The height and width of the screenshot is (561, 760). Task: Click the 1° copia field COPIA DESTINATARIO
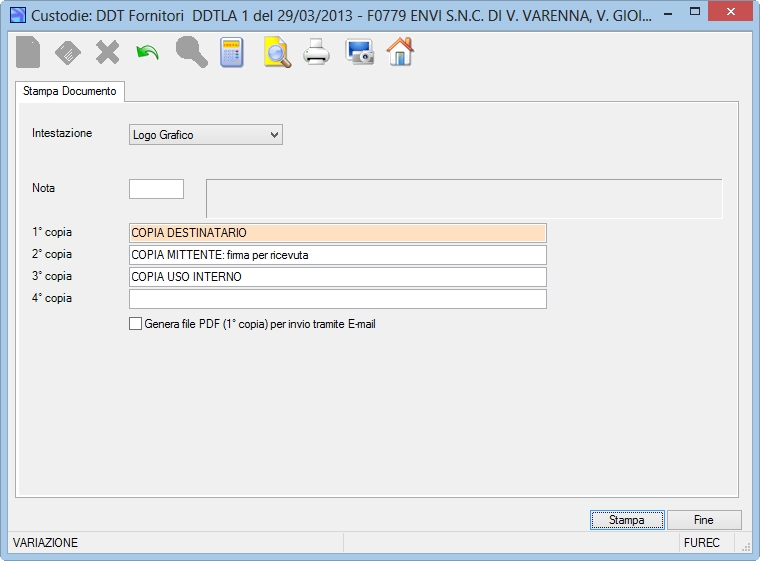pyautogui.click(x=338, y=233)
